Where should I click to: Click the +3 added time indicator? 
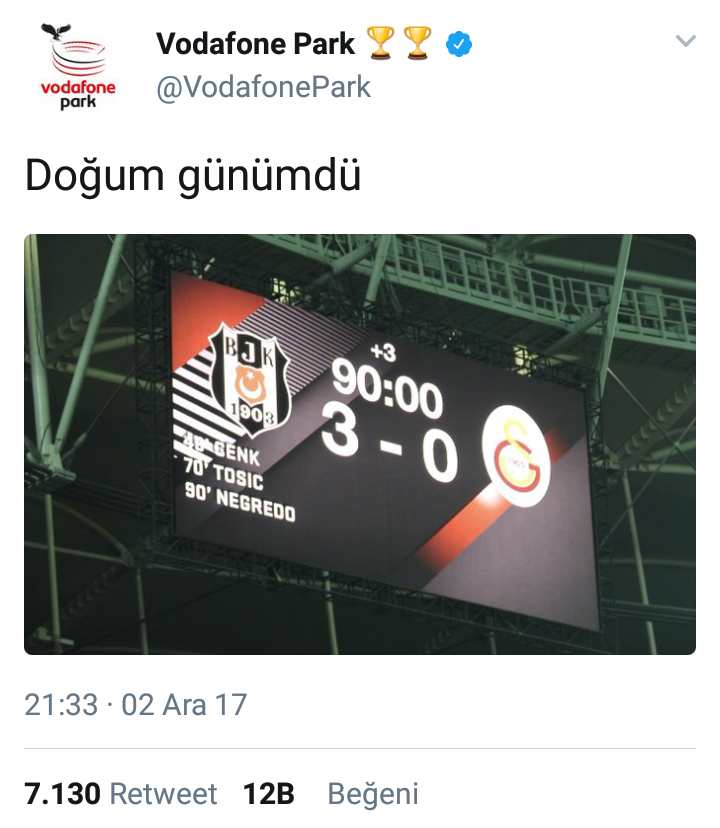pos(383,352)
